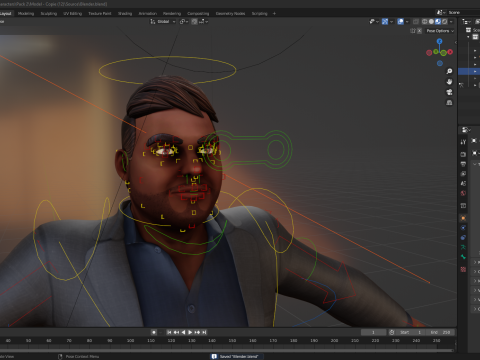
Task: Toggle show gizmo button in header
Action: [385, 21]
